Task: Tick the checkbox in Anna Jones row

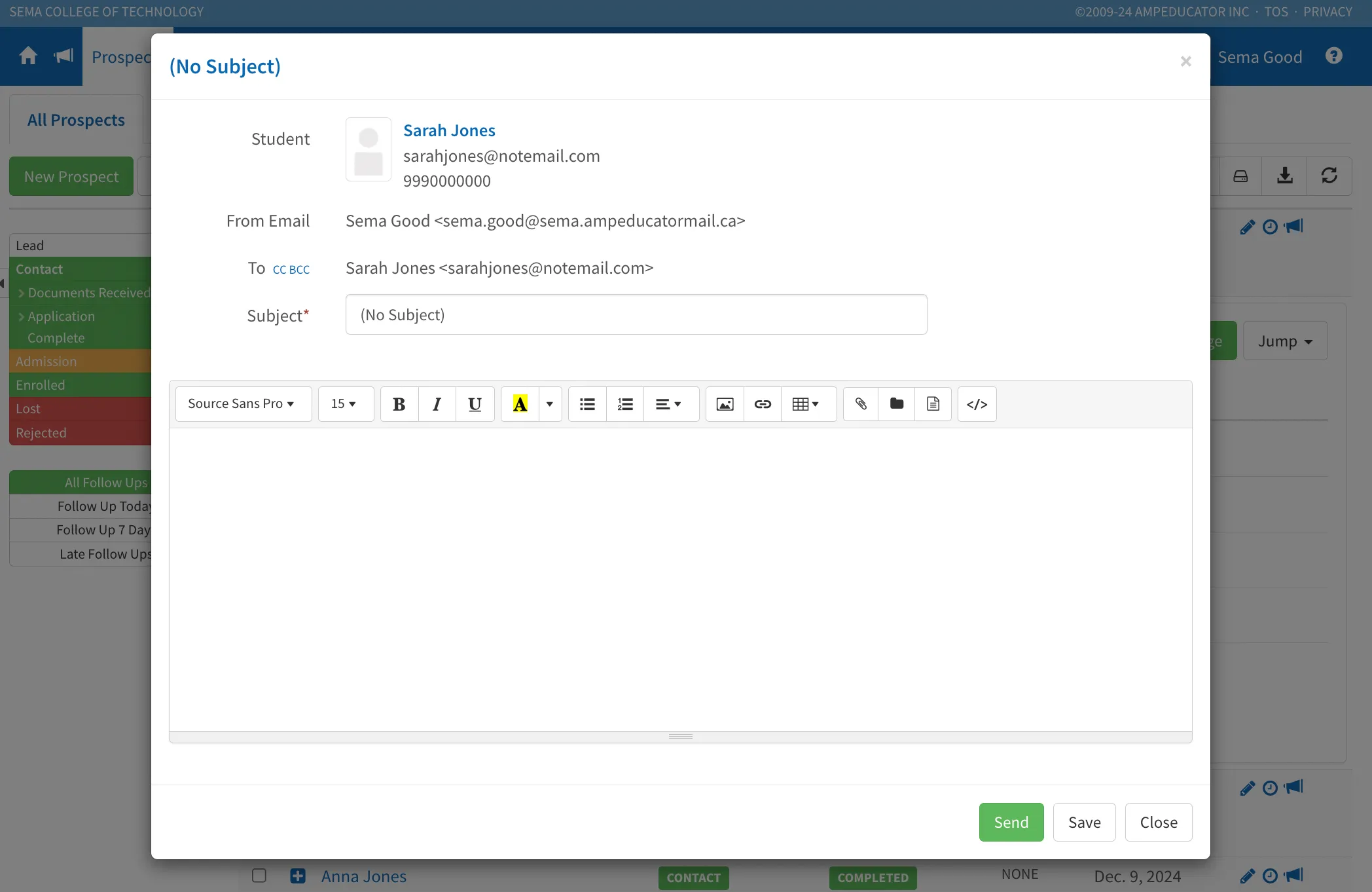Action: (x=259, y=876)
